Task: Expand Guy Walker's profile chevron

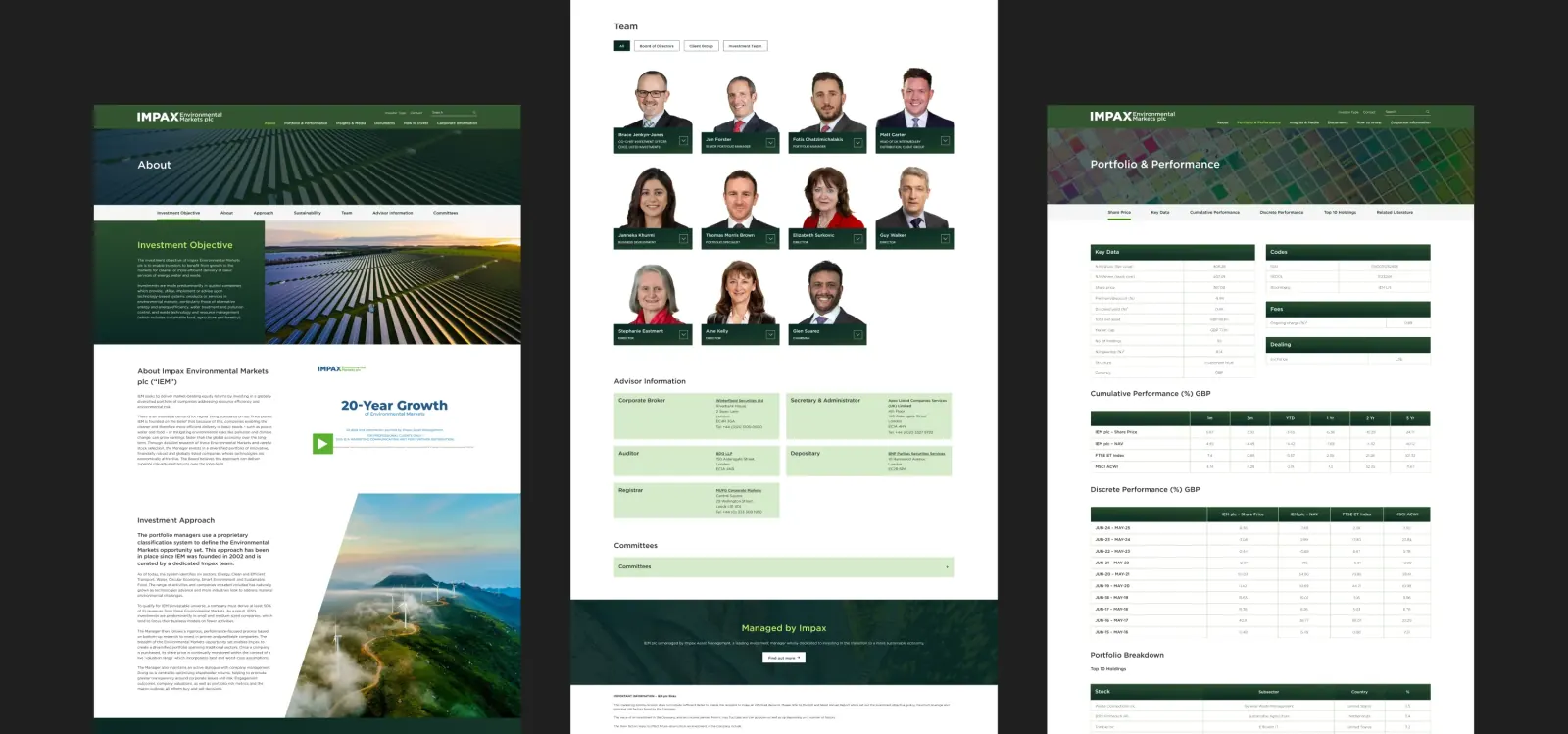Action: pos(945,239)
